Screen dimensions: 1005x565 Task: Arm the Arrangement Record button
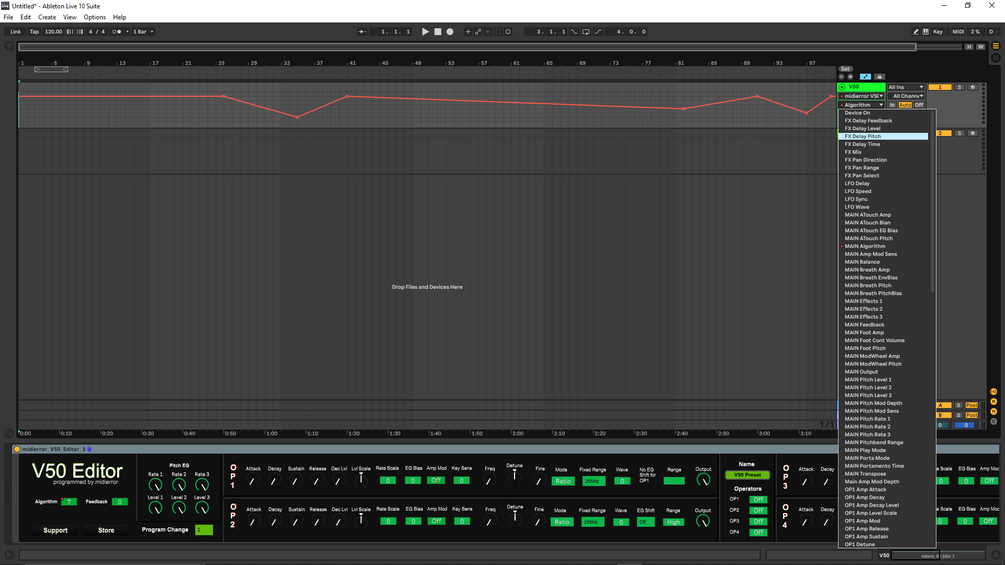pyautogui.click(x=450, y=31)
